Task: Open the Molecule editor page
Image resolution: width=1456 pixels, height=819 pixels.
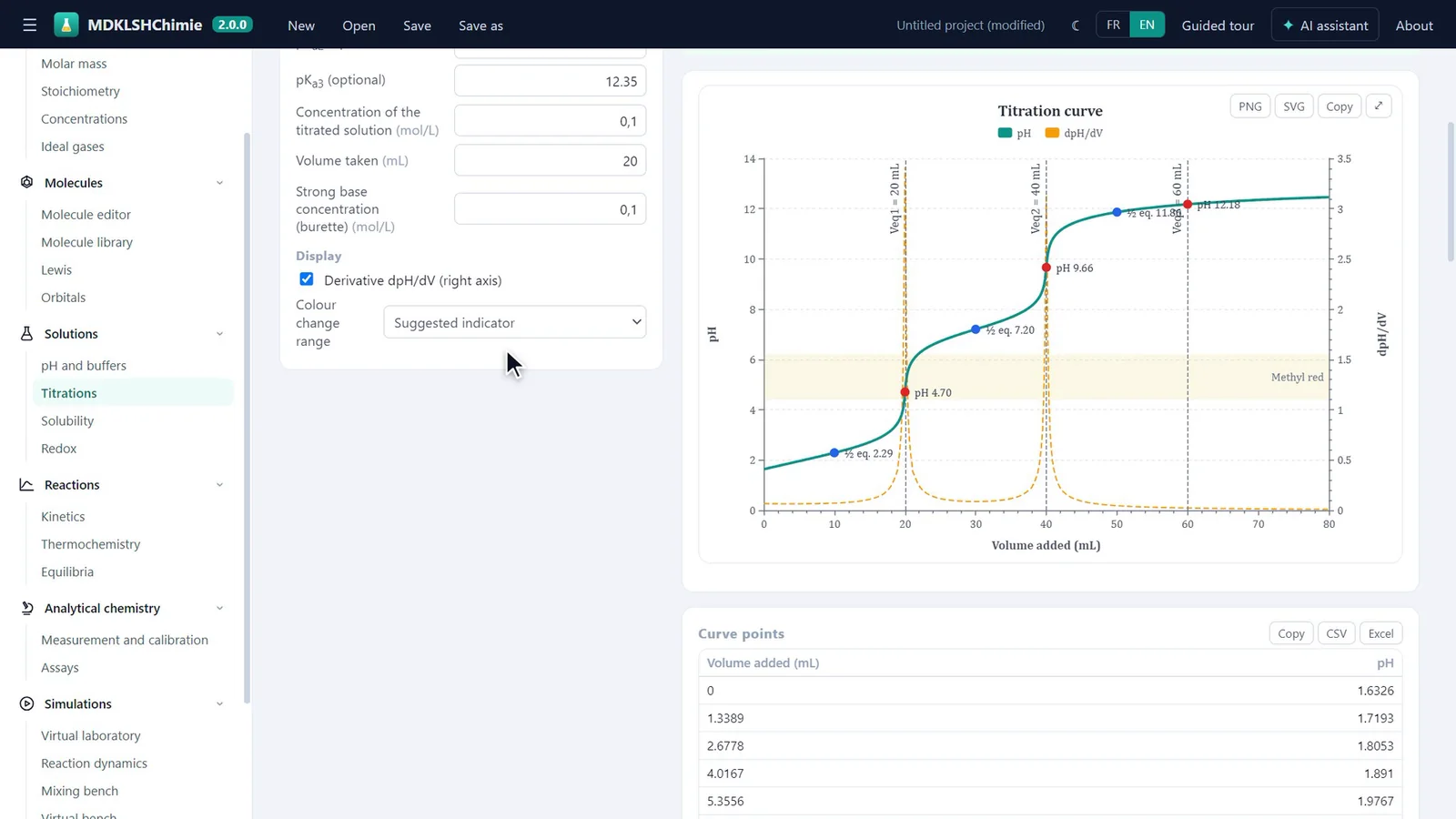Action: point(86,215)
